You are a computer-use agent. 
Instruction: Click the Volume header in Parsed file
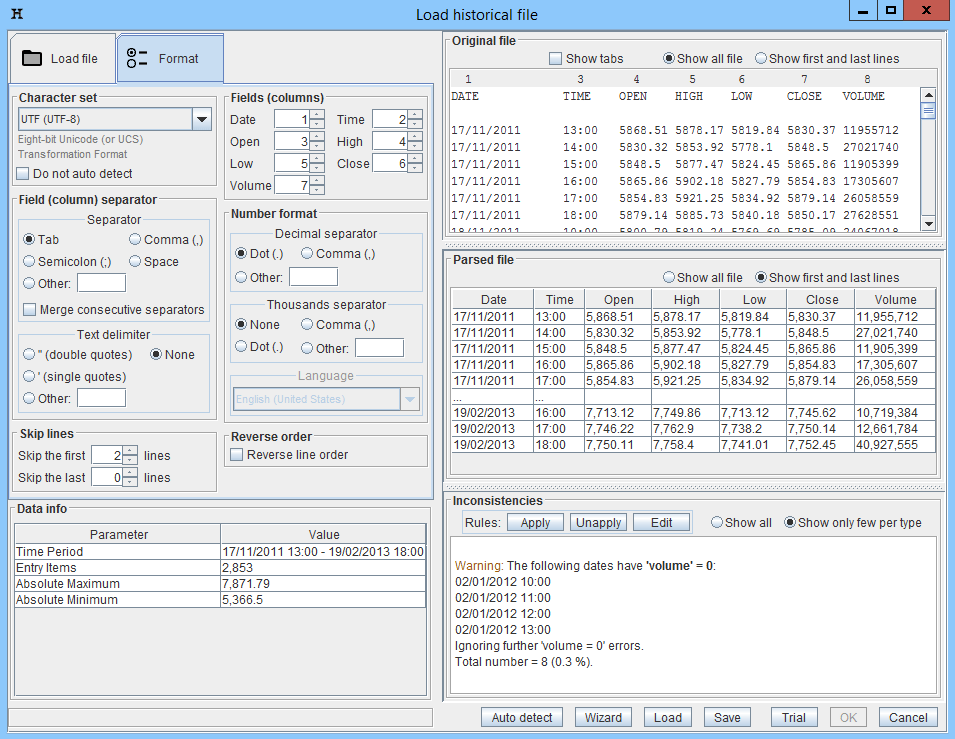895,300
